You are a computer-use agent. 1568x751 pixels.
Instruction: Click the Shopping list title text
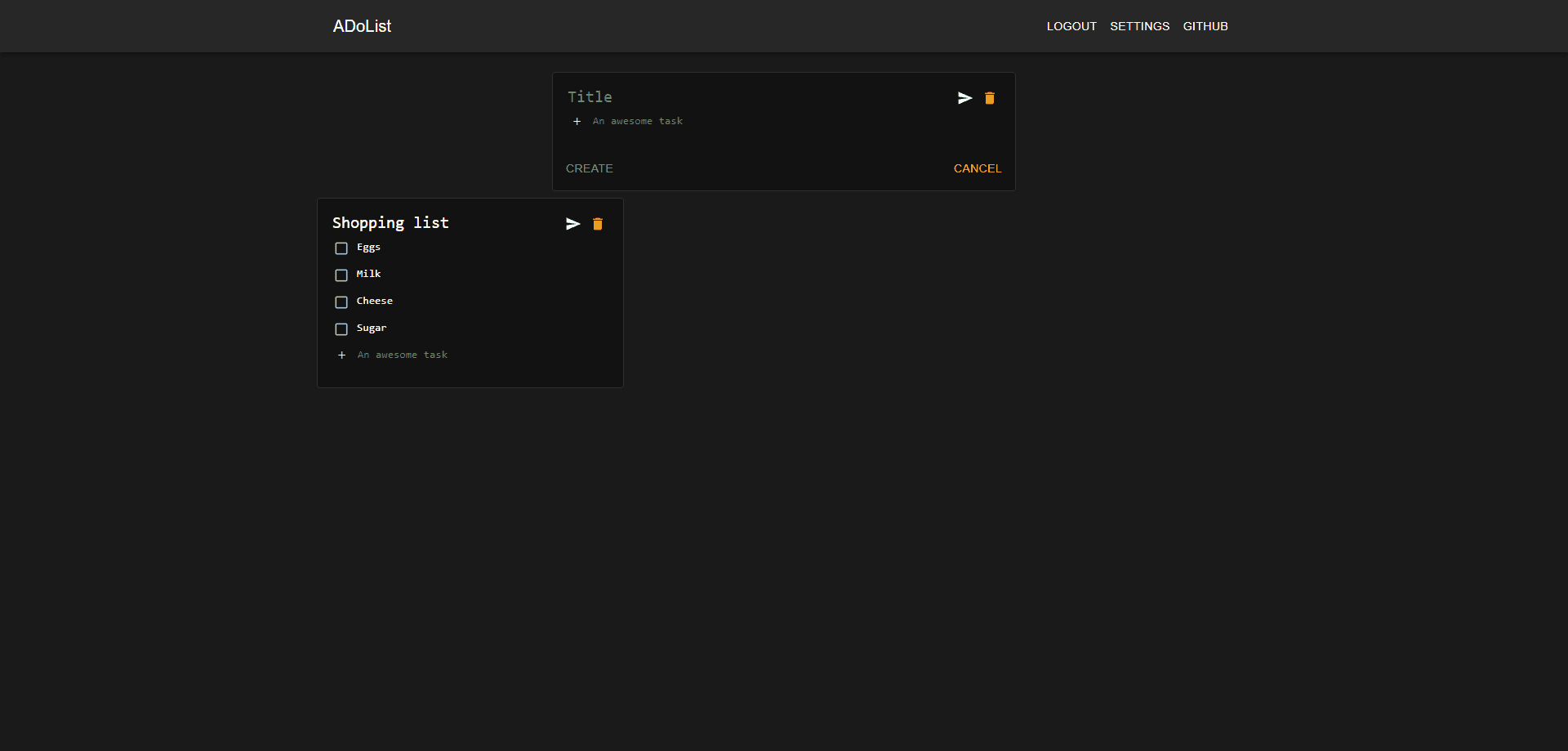[390, 222]
